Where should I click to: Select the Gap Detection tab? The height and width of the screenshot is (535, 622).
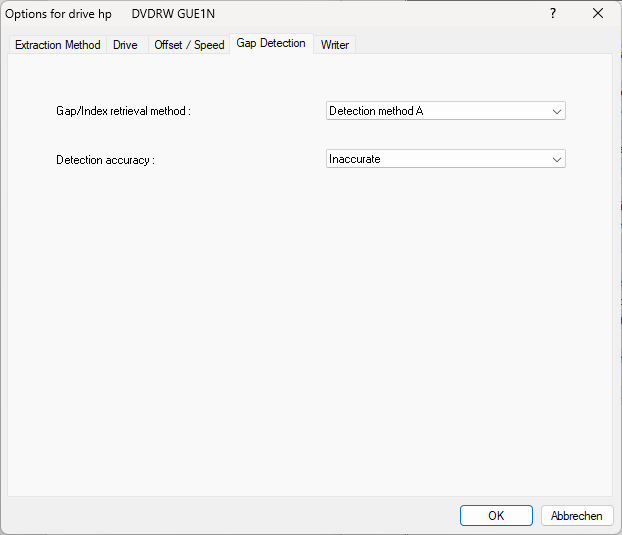click(271, 44)
